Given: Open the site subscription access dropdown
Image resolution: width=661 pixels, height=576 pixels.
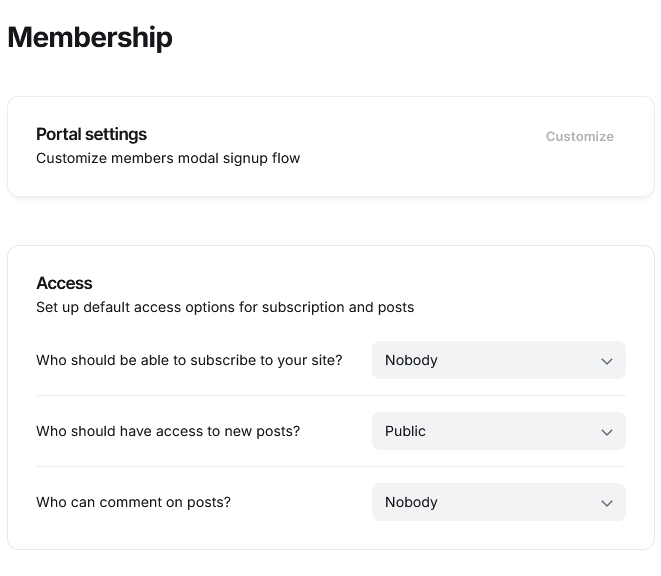Looking at the screenshot, I should 499,360.
